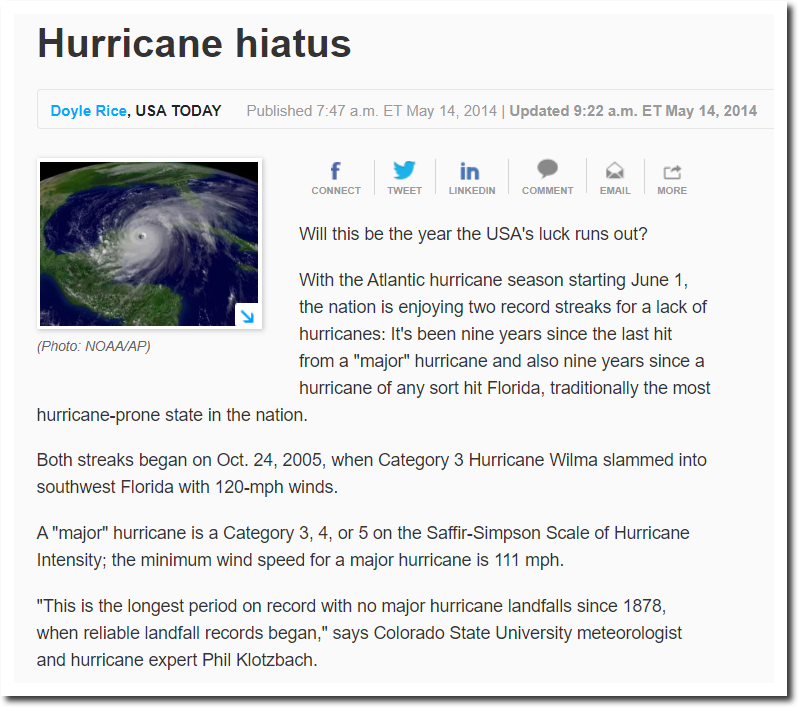The image size is (798, 707).
Task: Enlarge hurricane photo with blue arrow icon
Action: [247, 316]
